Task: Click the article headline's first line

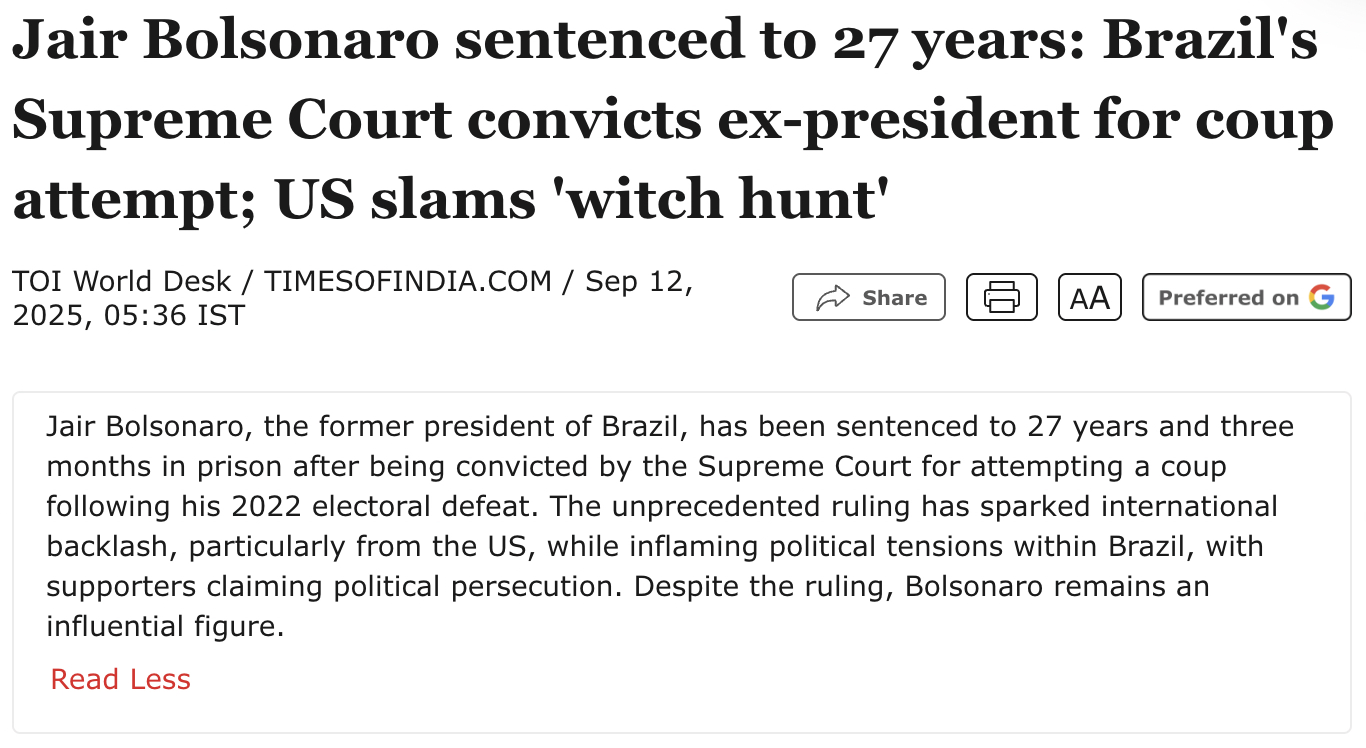Action: pyautogui.click(x=665, y=42)
